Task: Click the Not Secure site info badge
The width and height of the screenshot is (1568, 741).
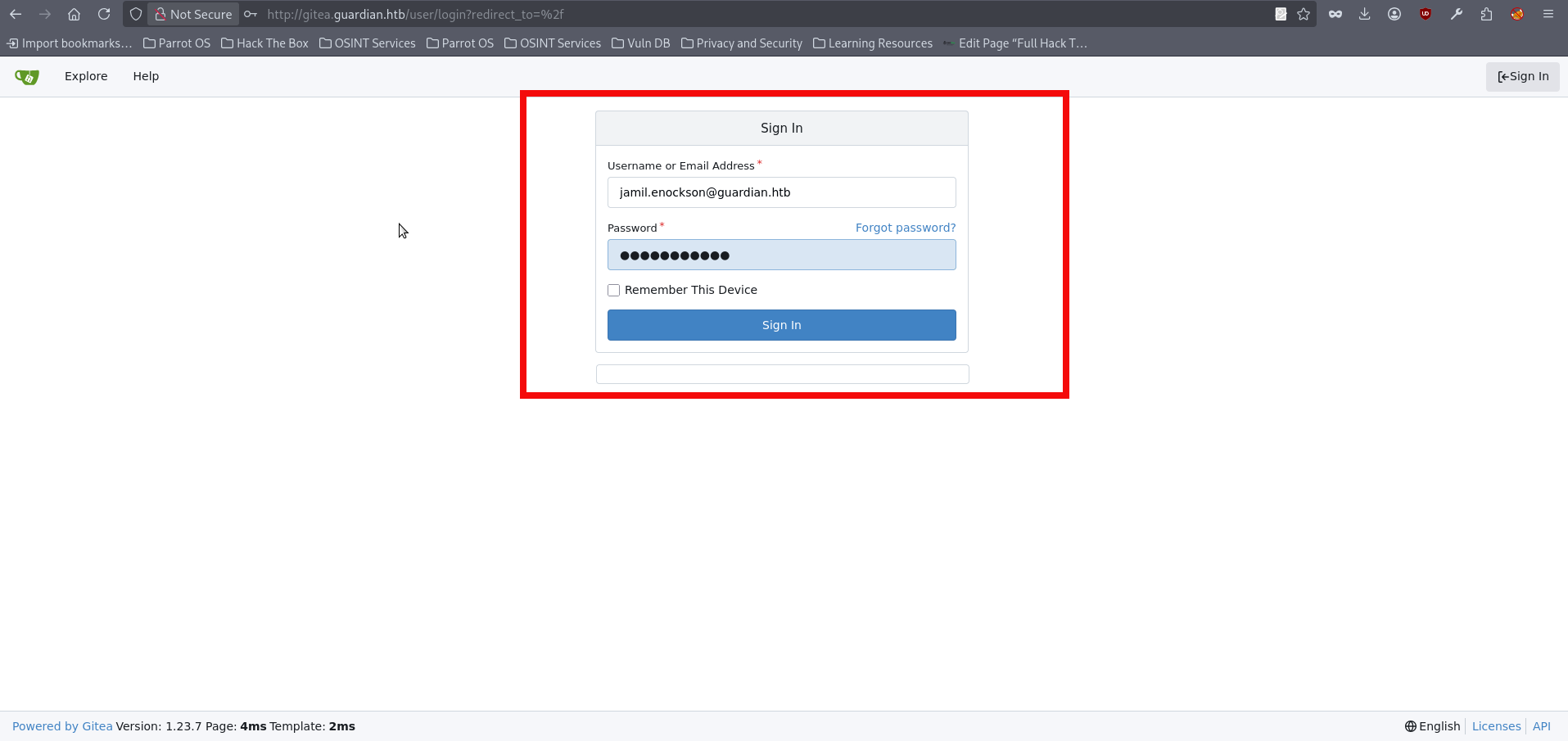Action: [193, 14]
